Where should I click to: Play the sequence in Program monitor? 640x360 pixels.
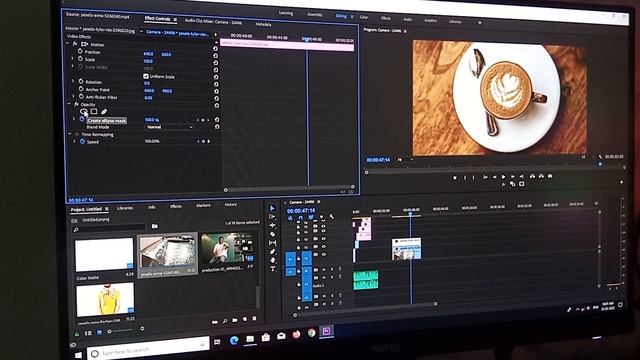click(x=503, y=177)
